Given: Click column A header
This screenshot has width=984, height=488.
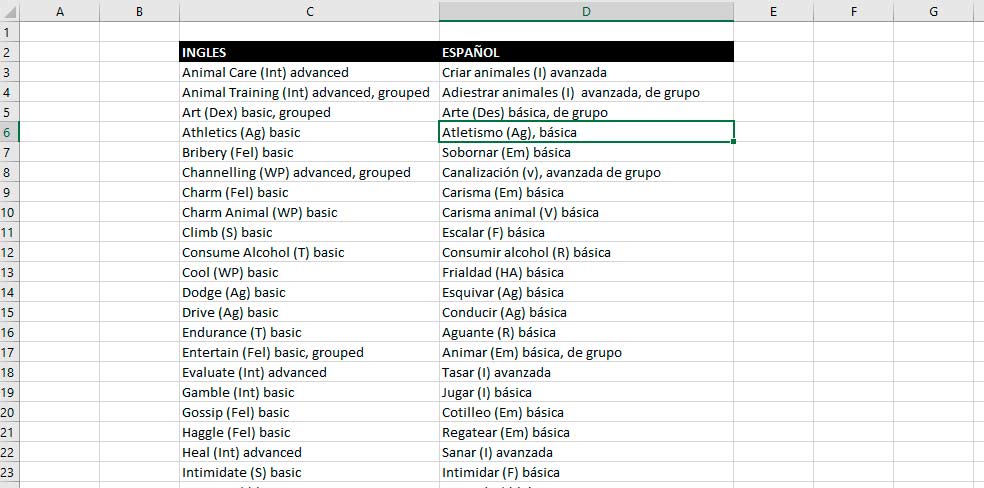Looking at the screenshot, I should point(60,11).
